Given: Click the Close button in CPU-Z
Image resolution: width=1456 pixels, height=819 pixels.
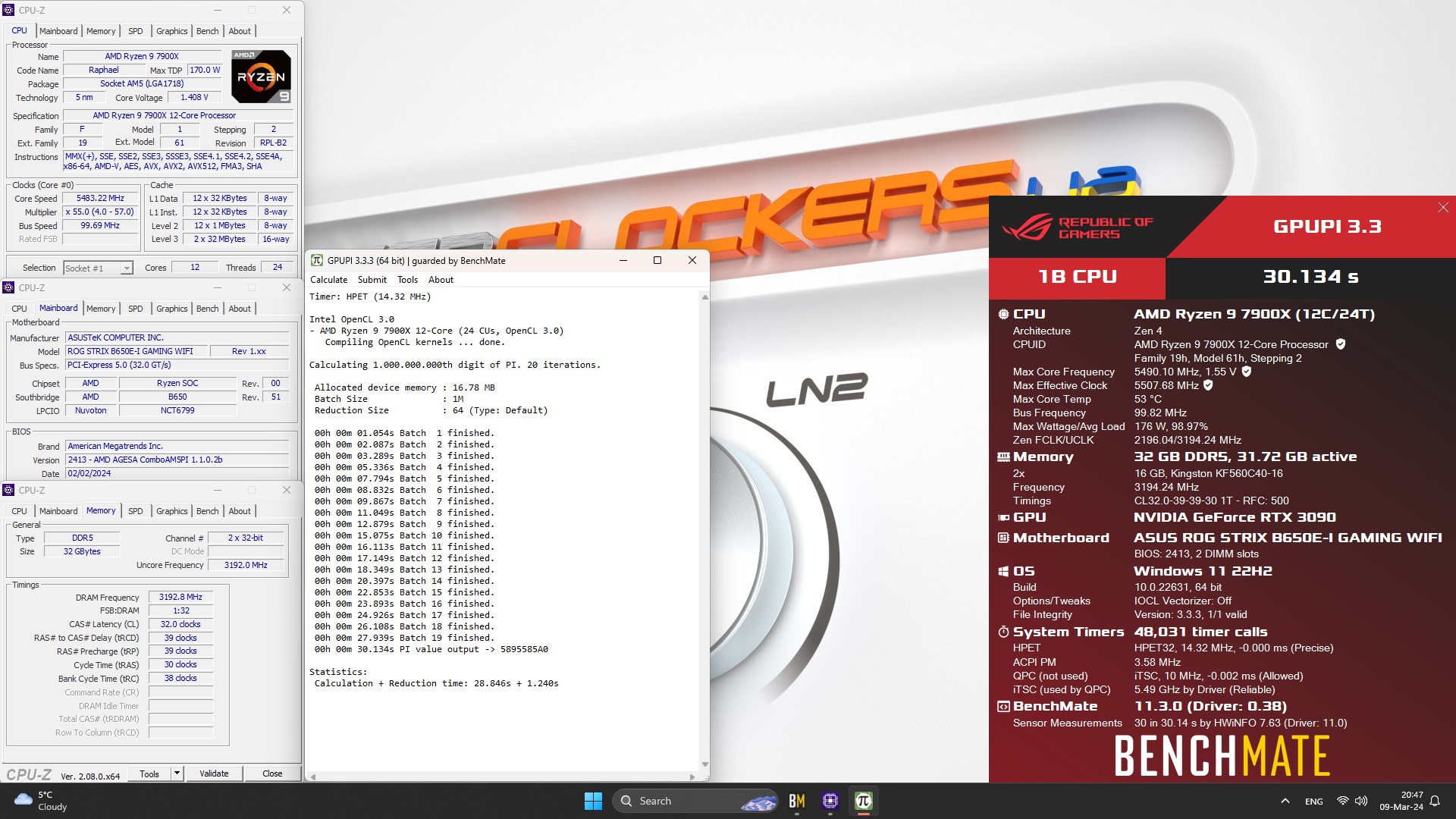Looking at the screenshot, I should pyautogui.click(x=272, y=773).
